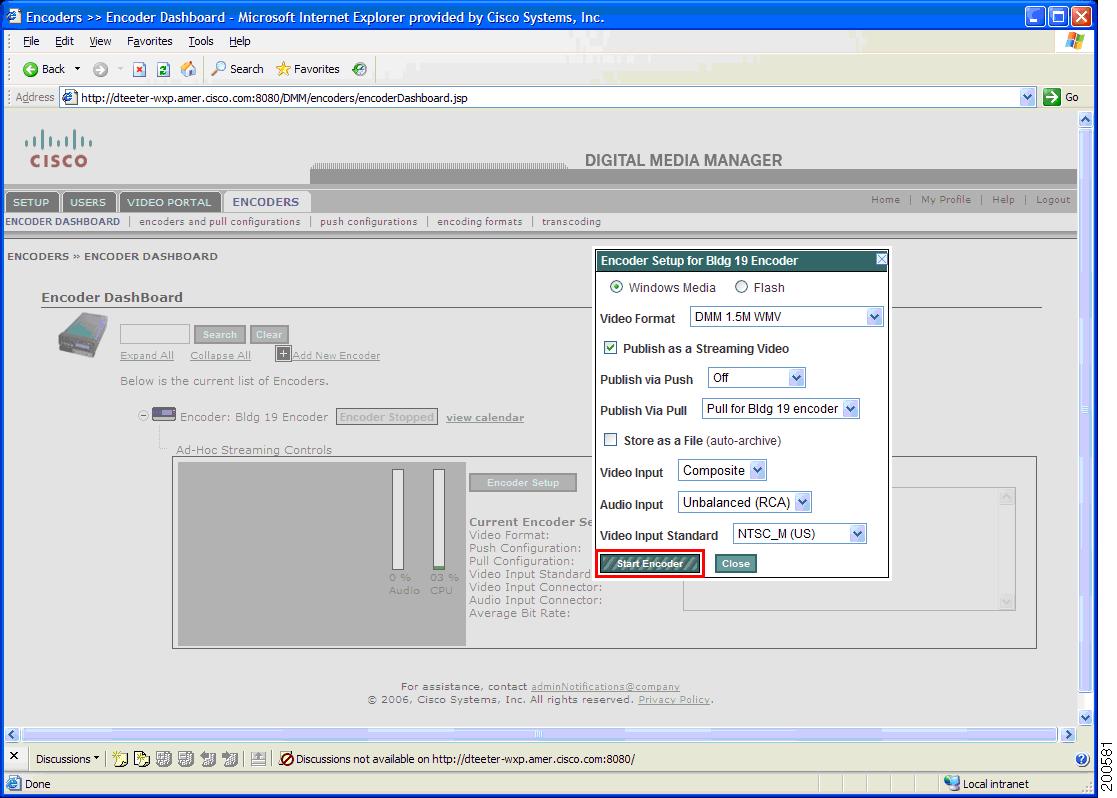The height and width of the screenshot is (798, 1117).
Task: Uncheck Publish as a Streaming Video
Action: [613, 348]
